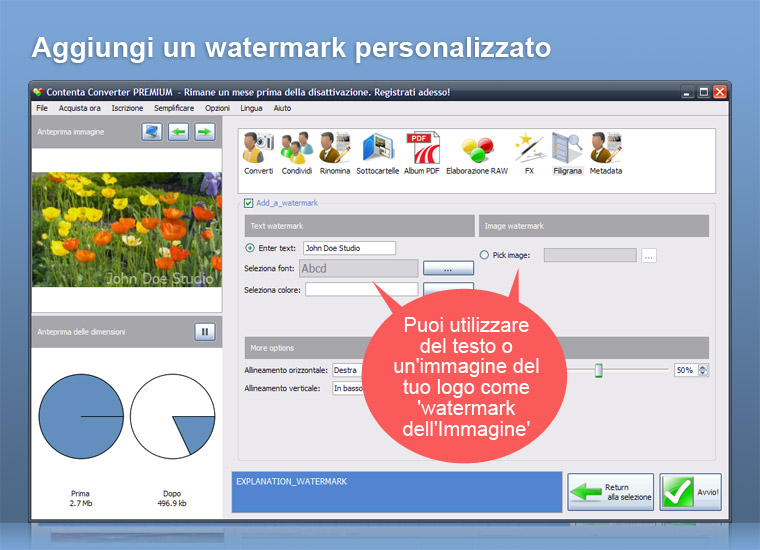Open the Lingua menu
760x550 pixels.
pyautogui.click(x=251, y=108)
